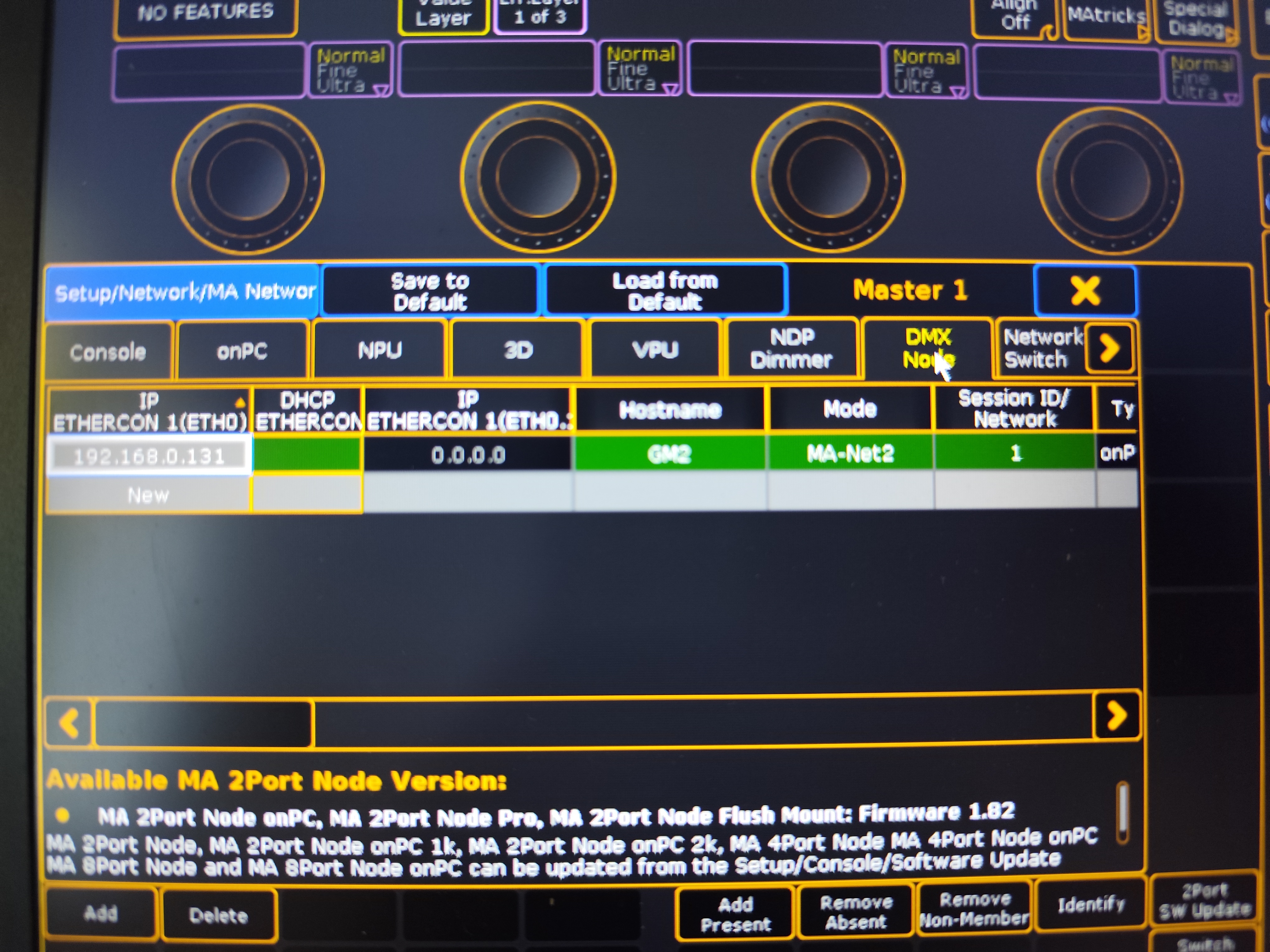The width and height of the screenshot is (1270, 952).
Task: Open 2Port SW Update
Action: [x=1205, y=900]
